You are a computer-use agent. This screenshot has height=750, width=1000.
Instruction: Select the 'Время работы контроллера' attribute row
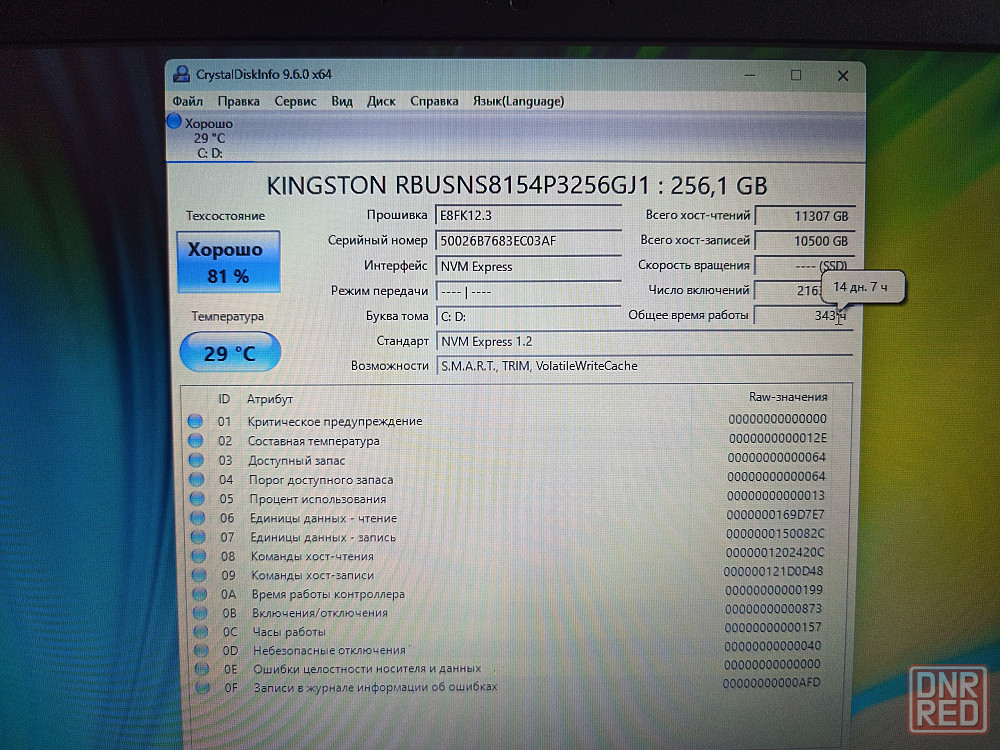point(509,592)
